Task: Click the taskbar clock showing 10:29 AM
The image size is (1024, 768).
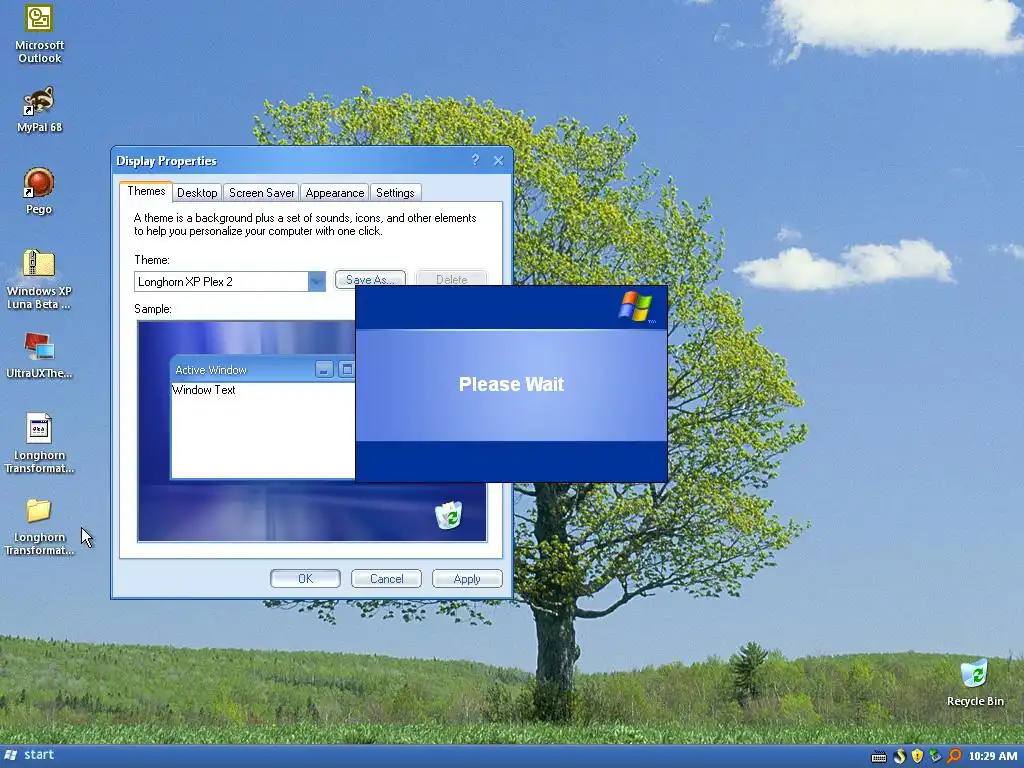Action: (x=993, y=756)
